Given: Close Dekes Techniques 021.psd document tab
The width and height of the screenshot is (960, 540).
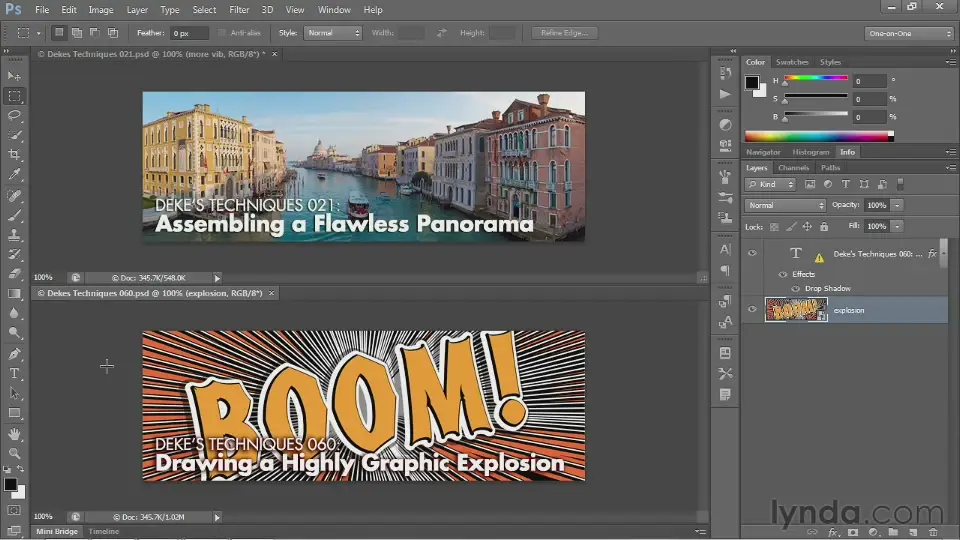Looking at the screenshot, I should [x=274, y=54].
